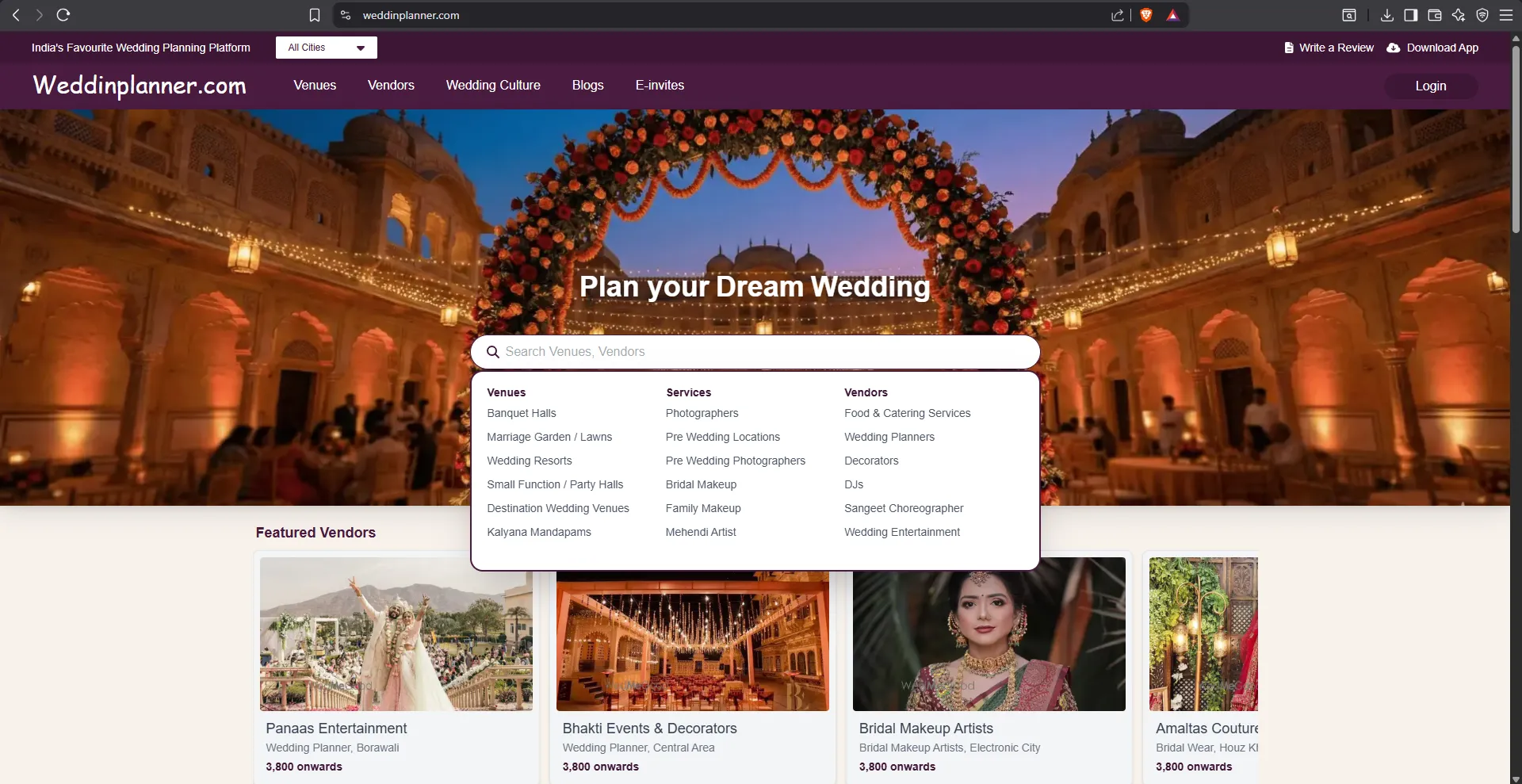Click the Bhakti Events & Decorators title
Screen dimensions: 1522x784
click(x=649, y=729)
